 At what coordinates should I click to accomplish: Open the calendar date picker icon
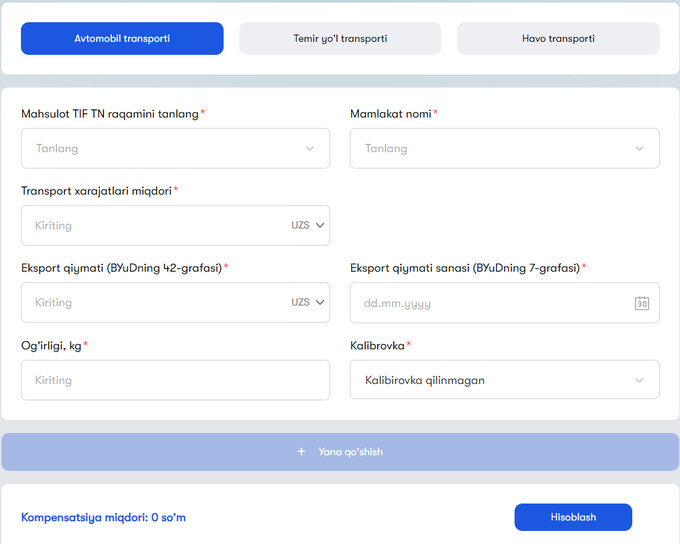(x=642, y=303)
